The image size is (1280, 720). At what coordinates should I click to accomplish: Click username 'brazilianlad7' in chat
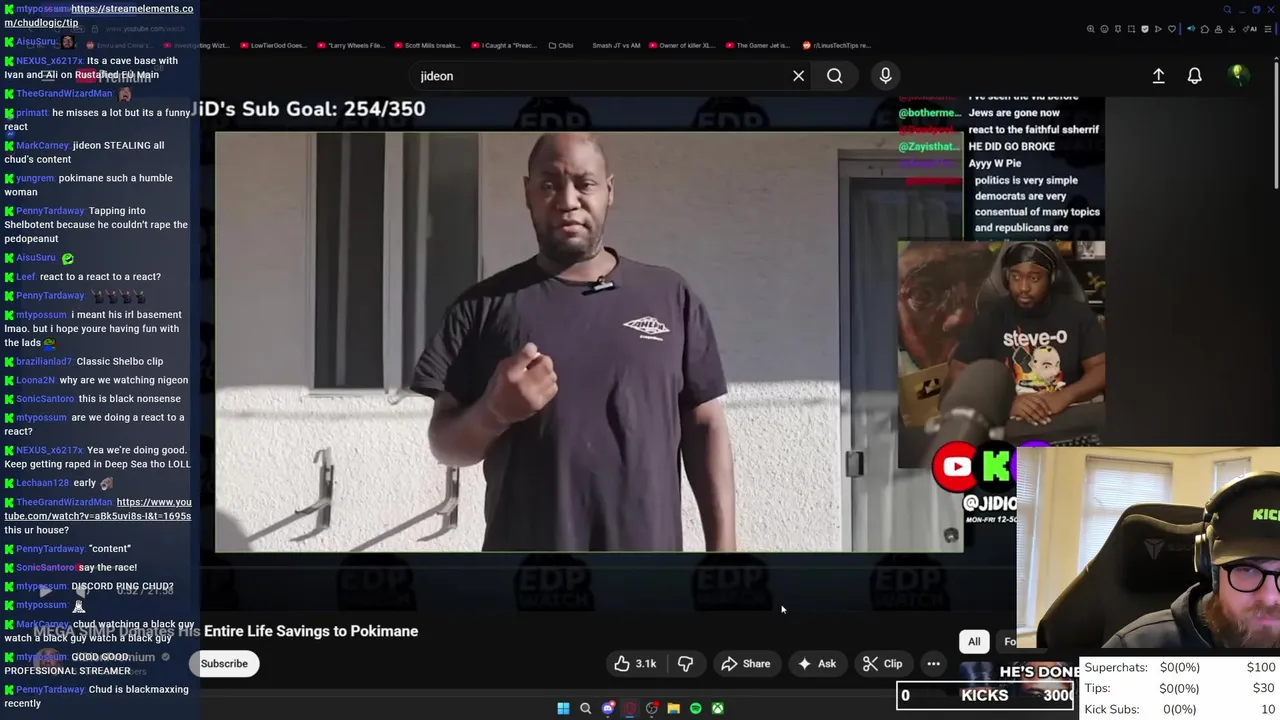(x=44, y=361)
